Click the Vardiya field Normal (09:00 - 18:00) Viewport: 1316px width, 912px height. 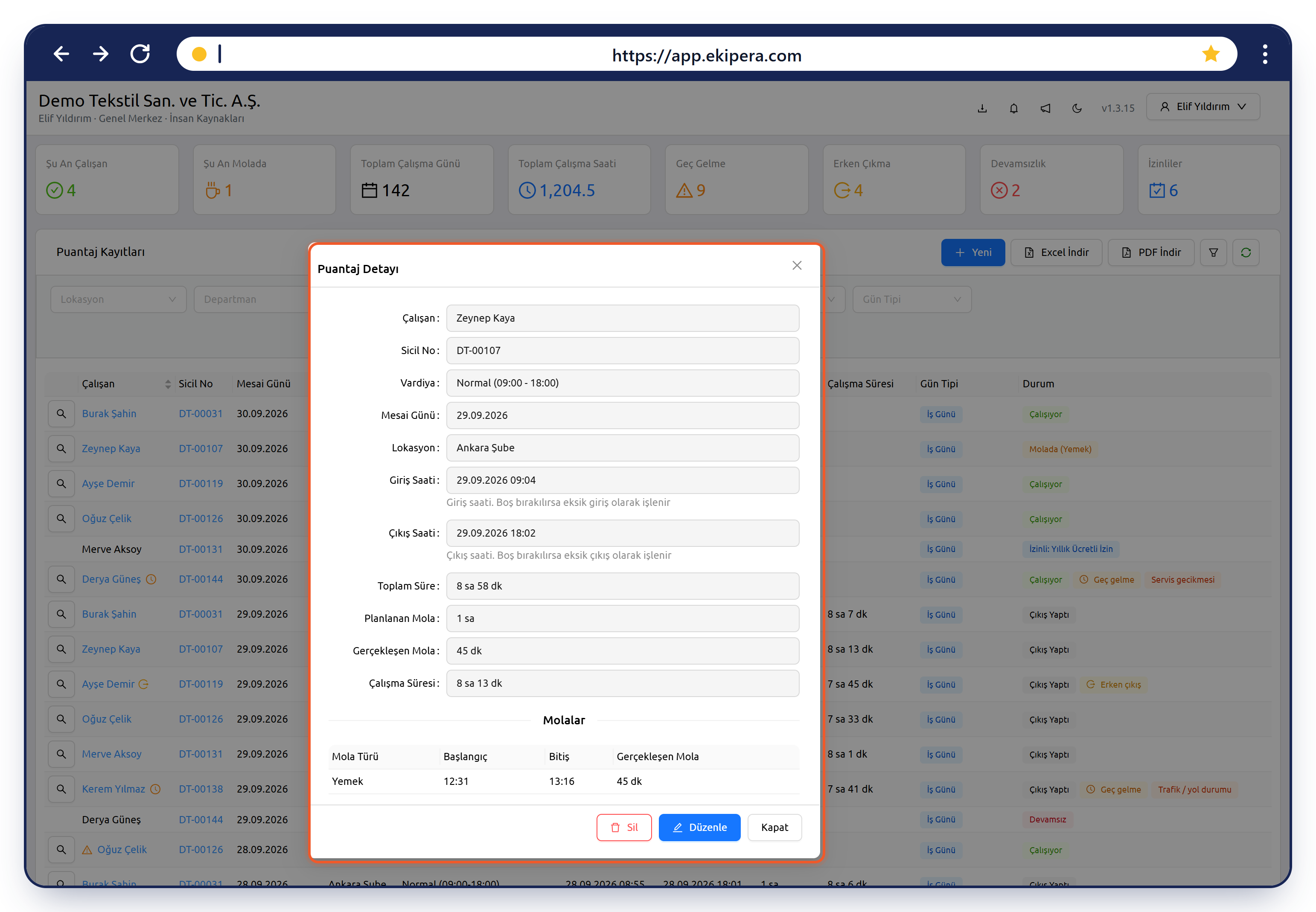click(x=623, y=383)
